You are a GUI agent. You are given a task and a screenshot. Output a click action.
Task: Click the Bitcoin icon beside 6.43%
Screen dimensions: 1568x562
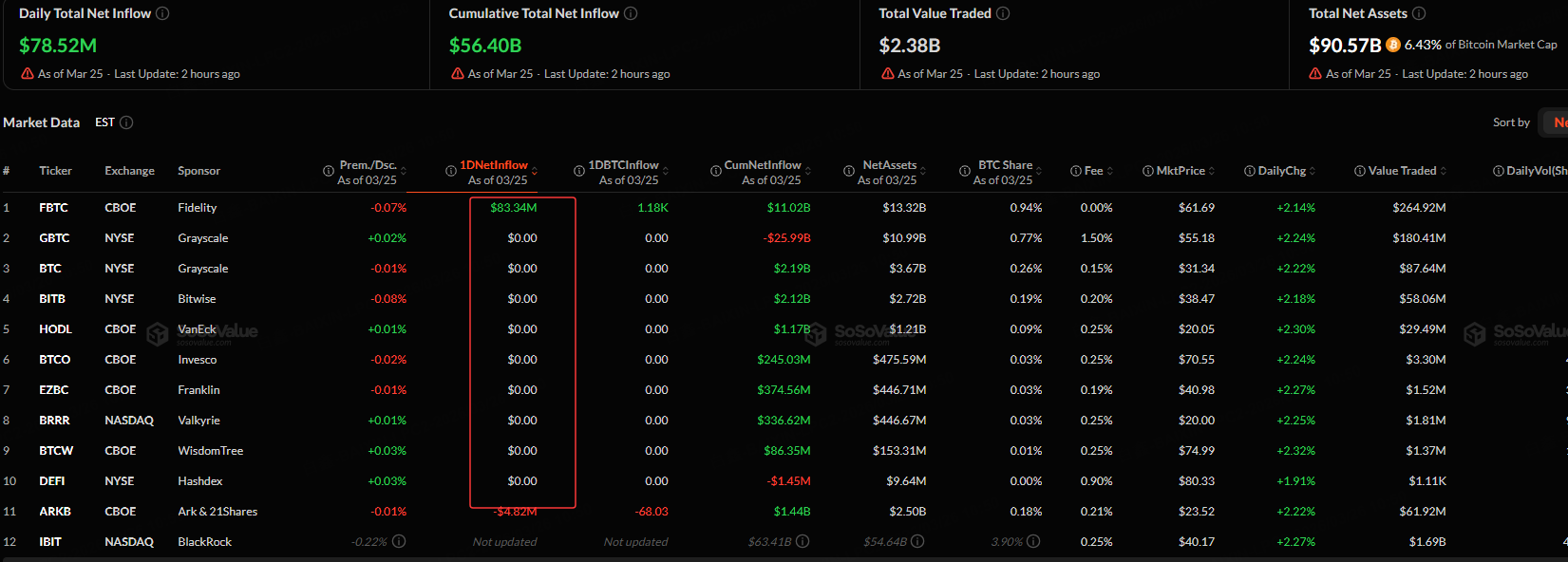coord(1393,45)
